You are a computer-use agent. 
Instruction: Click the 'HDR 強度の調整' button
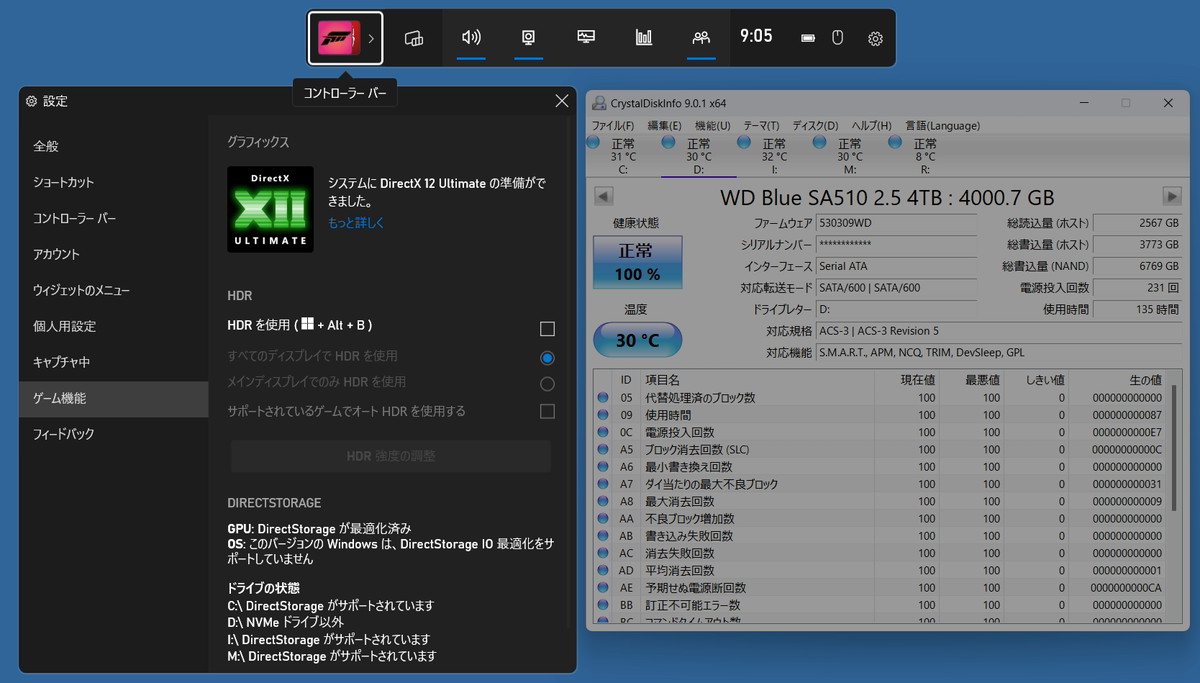391,456
